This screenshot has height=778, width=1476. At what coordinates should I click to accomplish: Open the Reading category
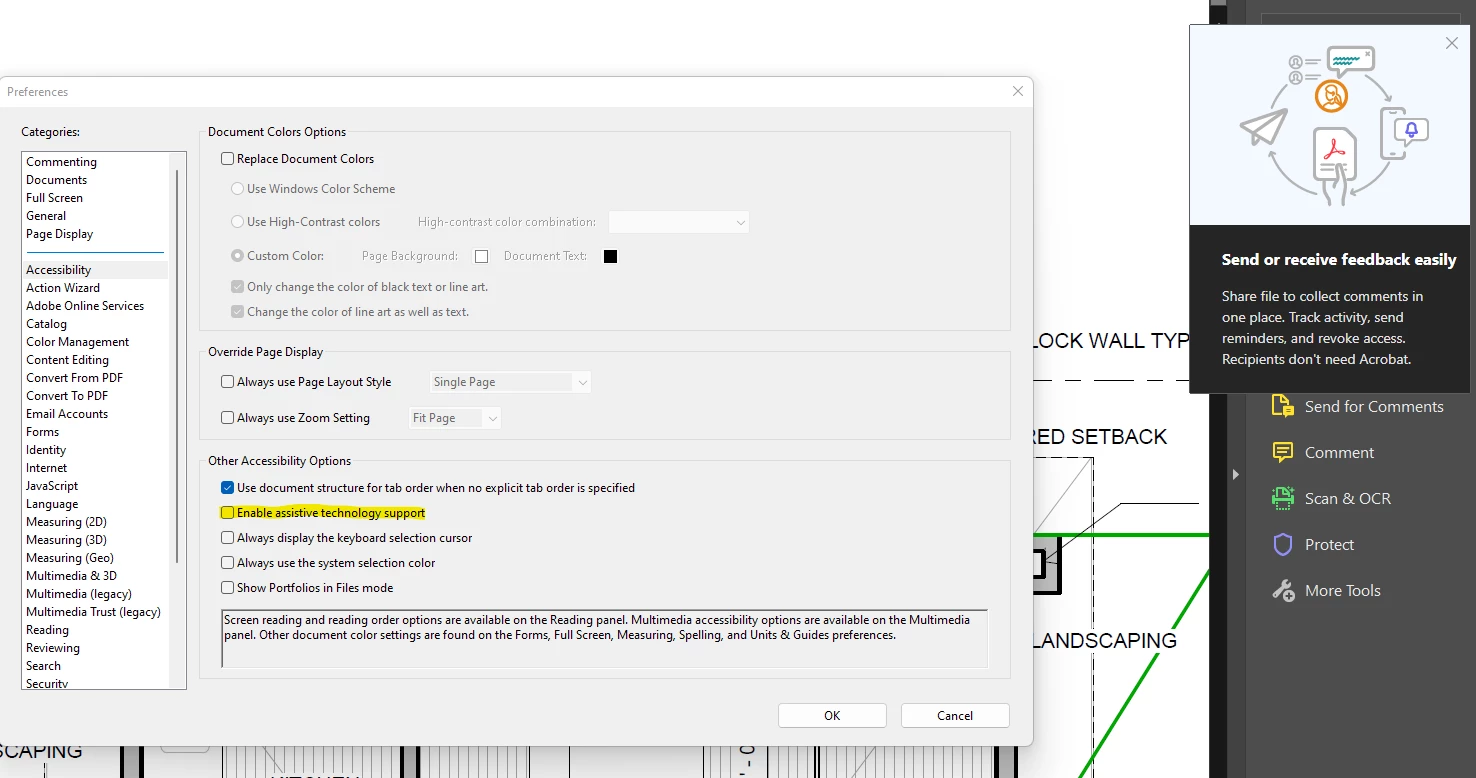(x=48, y=630)
